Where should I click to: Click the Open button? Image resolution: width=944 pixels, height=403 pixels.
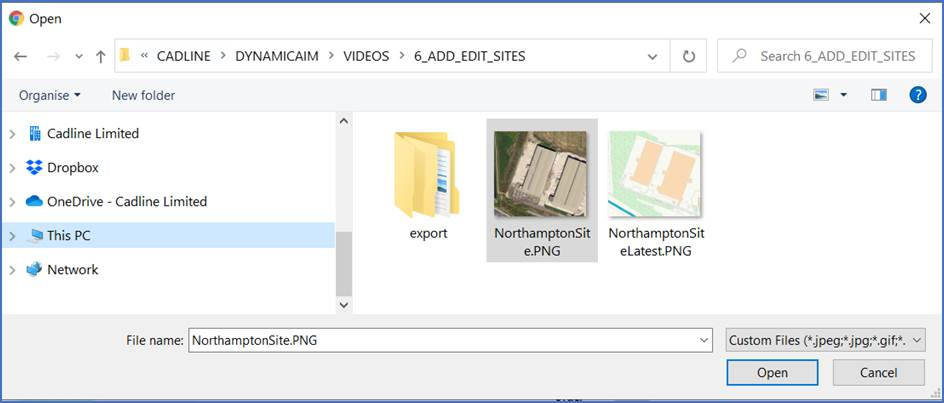click(772, 372)
